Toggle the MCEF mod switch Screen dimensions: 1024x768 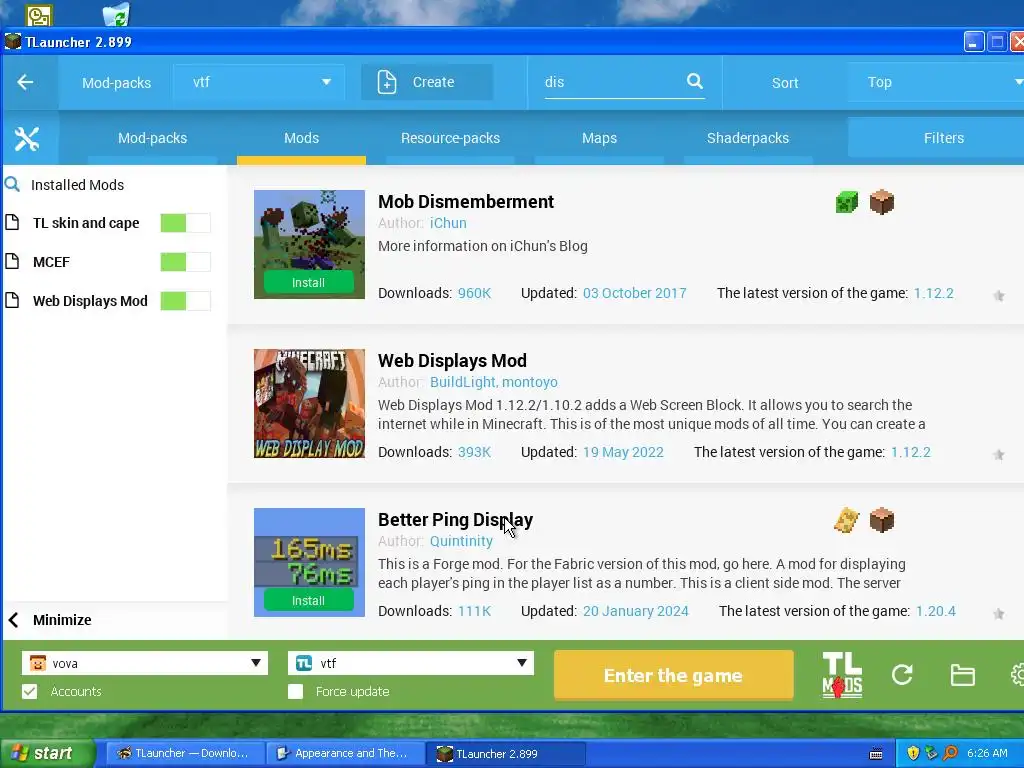pyautogui.click(x=185, y=262)
